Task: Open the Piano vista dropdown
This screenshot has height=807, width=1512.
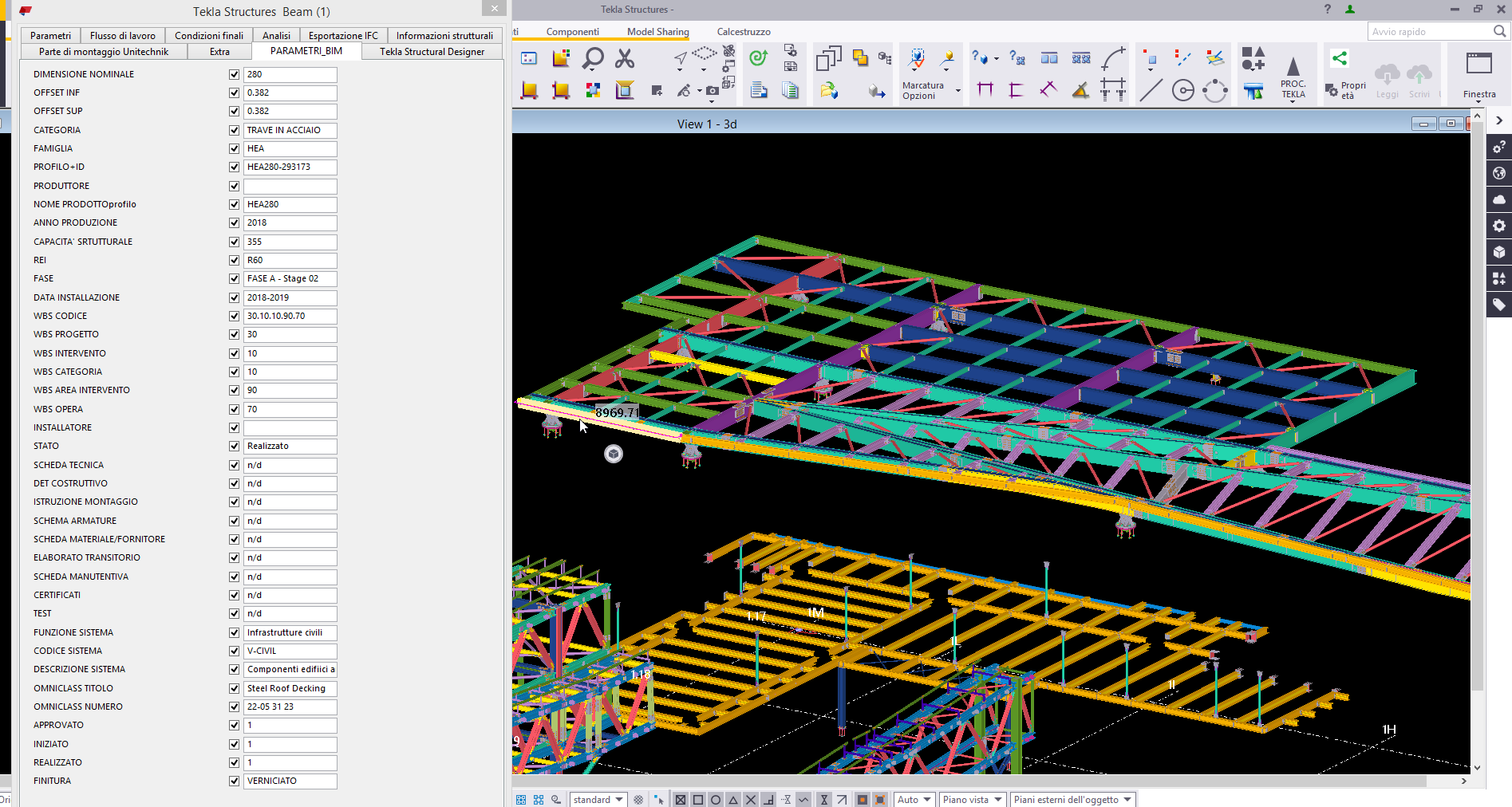Action: point(972,799)
